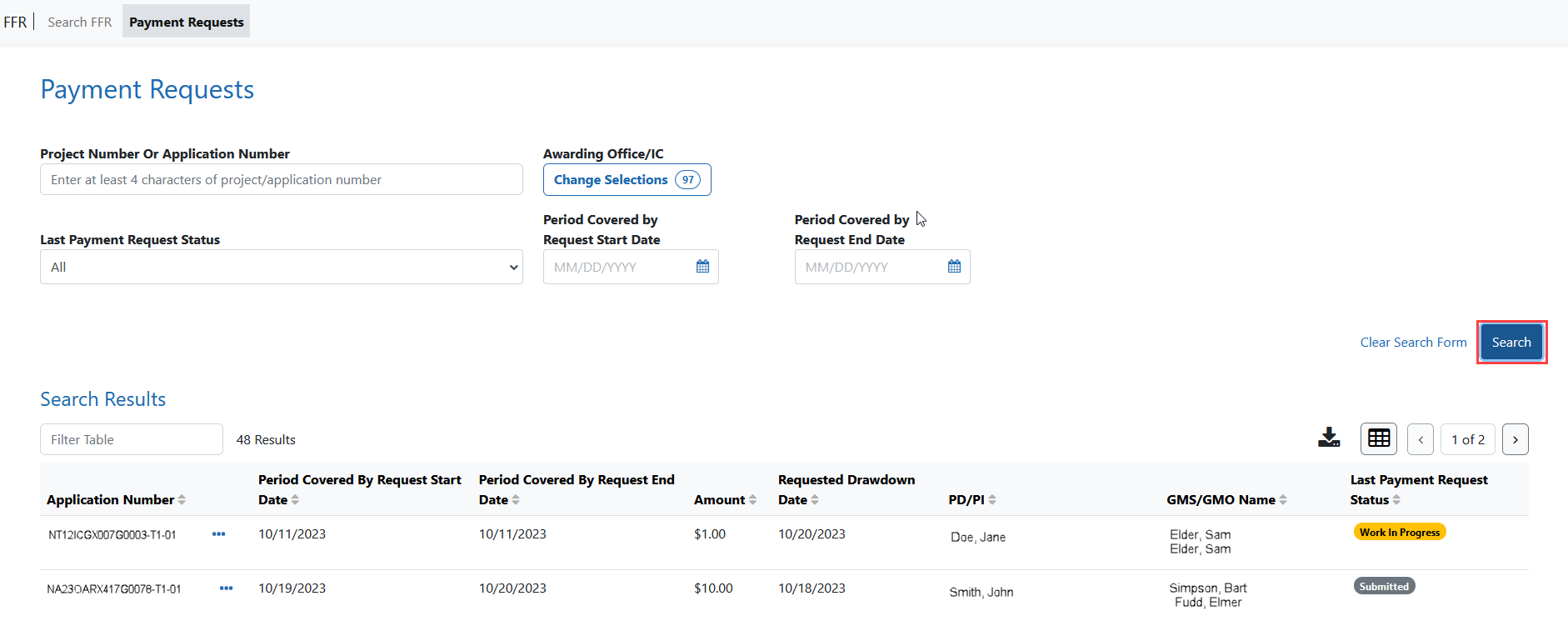Viewport: 1568px width, 621px height.
Task: Open actions menu for NT12ICGX007G0003-T1-01
Action: [218, 534]
